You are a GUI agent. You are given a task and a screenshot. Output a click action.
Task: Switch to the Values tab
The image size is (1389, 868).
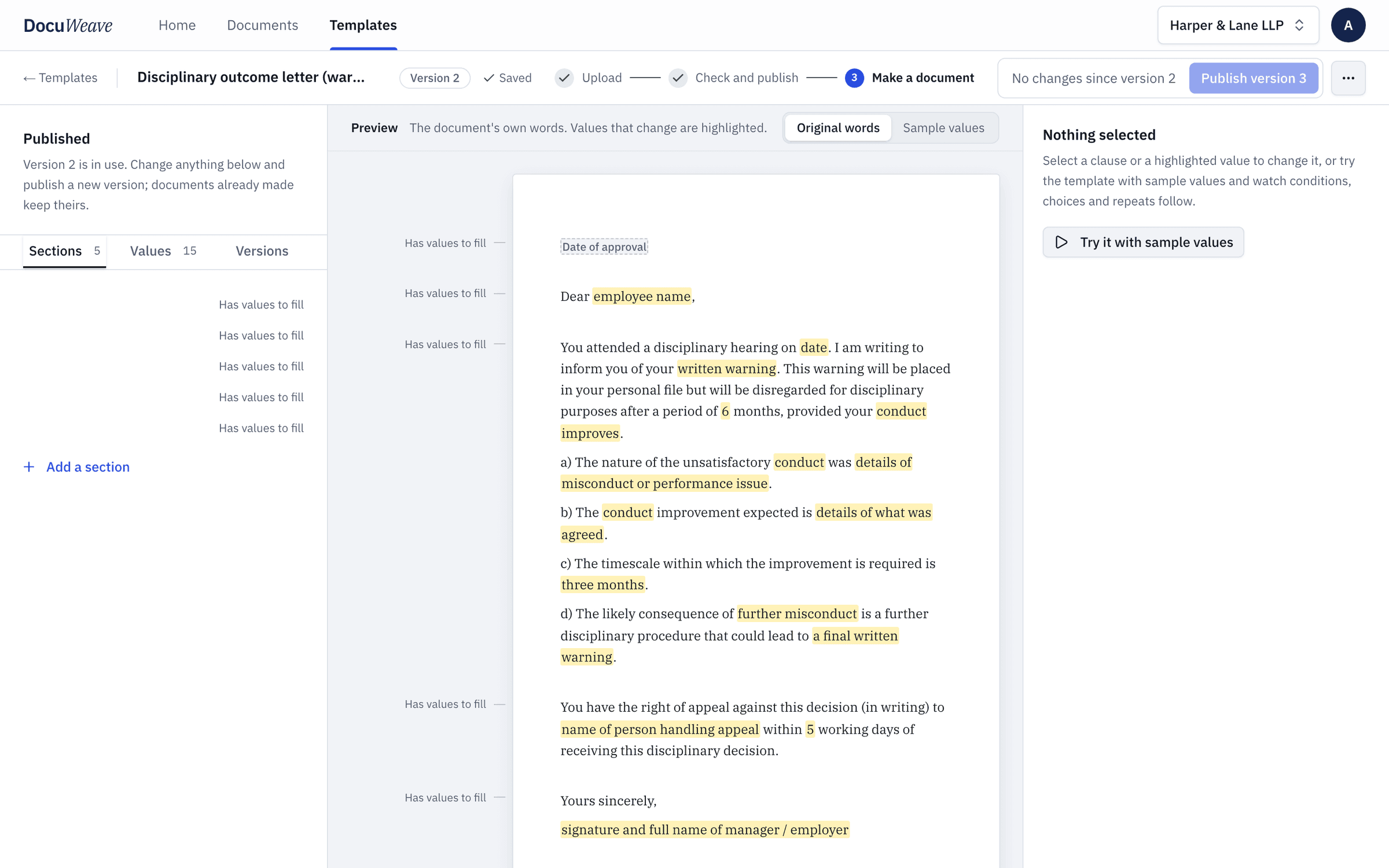coord(163,251)
